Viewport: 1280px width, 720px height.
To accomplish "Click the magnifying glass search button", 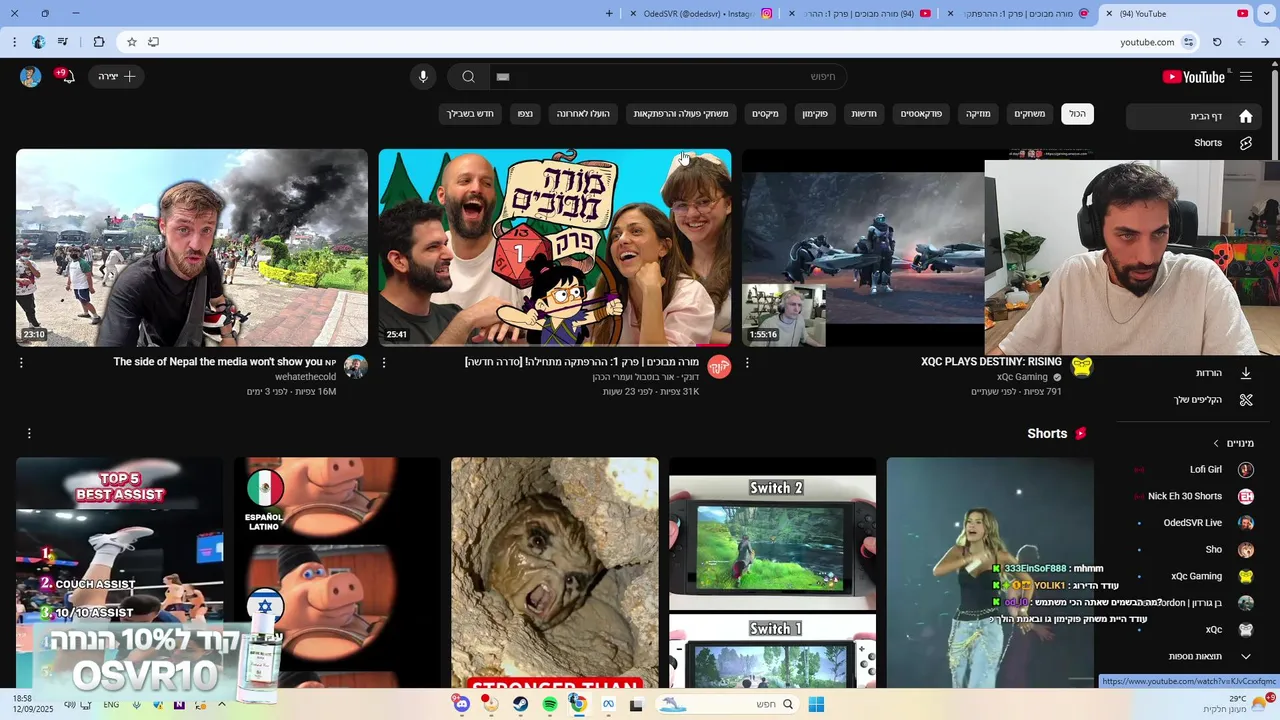I will tap(468, 77).
